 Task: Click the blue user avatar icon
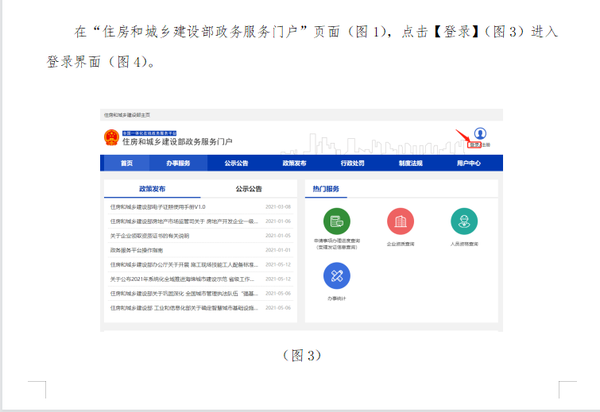tap(480, 134)
